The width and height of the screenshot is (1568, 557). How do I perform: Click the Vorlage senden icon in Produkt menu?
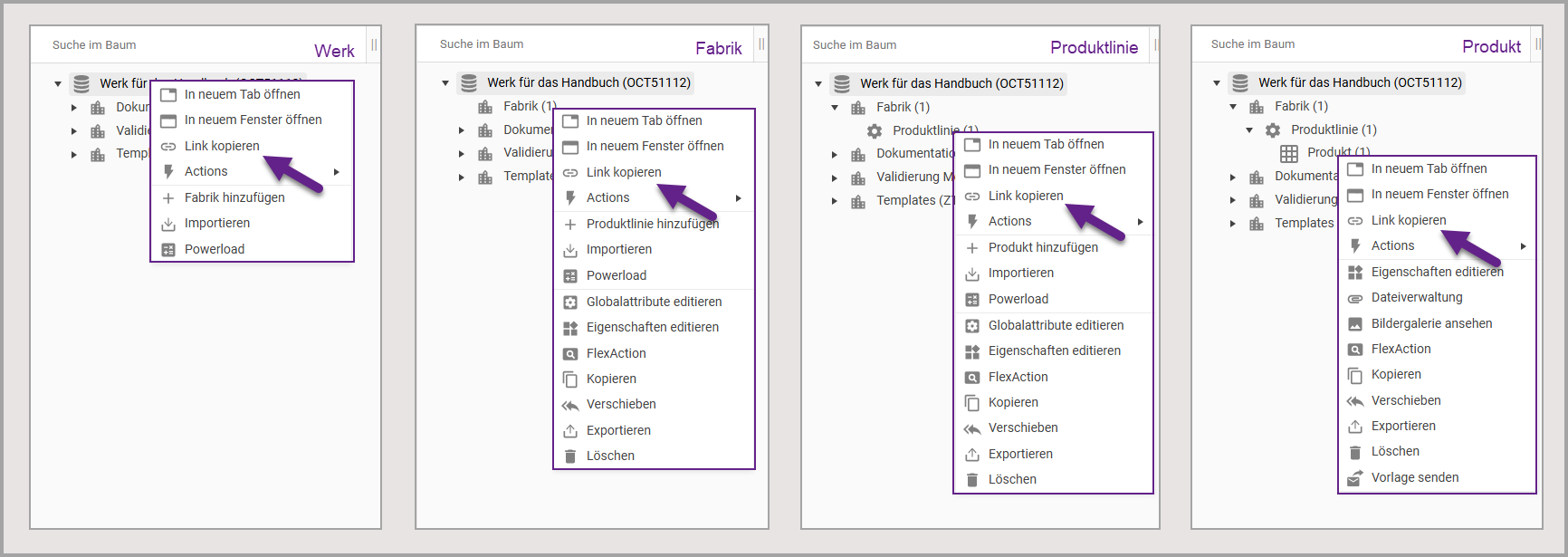pyautogui.click(x=1355, y=478)
